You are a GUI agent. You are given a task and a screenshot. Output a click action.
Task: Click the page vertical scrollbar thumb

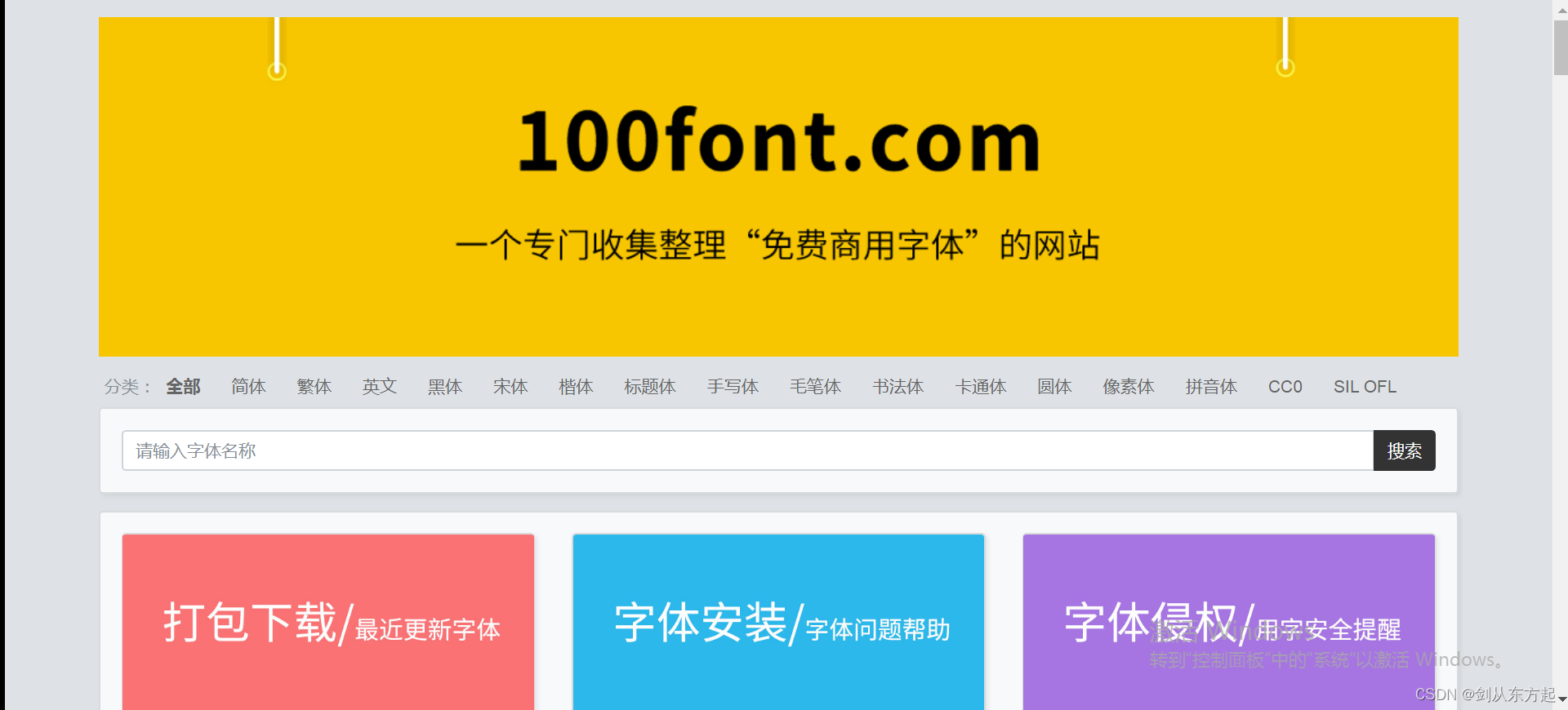point(1560,47)
